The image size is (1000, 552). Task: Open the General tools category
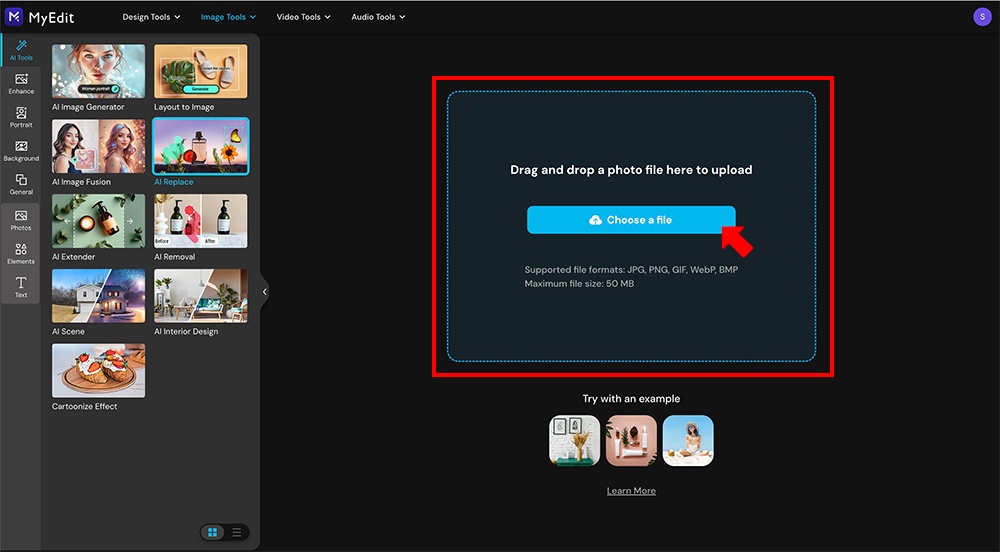tap(21, 184)
